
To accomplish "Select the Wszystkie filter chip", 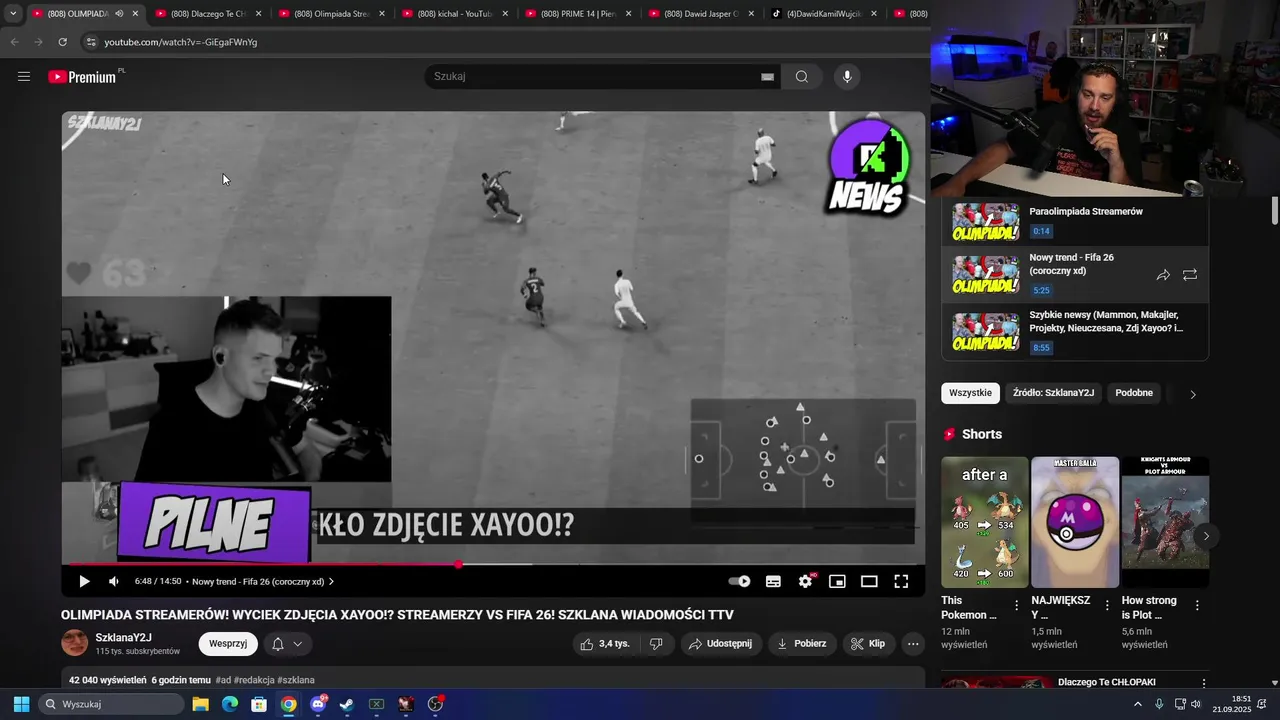I will 970,393.
